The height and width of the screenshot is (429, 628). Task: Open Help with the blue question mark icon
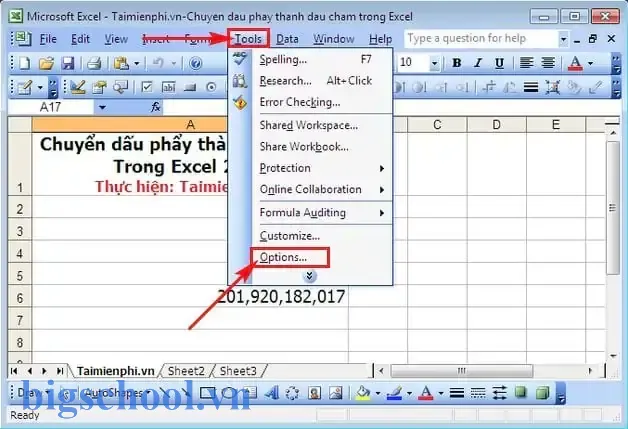pos(195,63)
